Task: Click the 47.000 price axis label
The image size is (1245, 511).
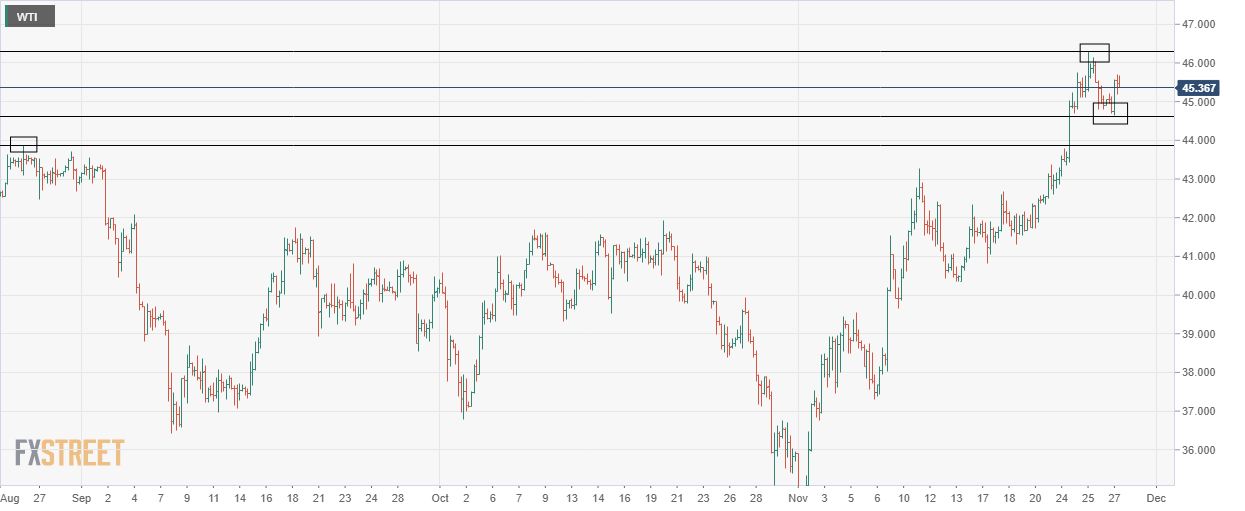Action: [x=1199, y=24]
